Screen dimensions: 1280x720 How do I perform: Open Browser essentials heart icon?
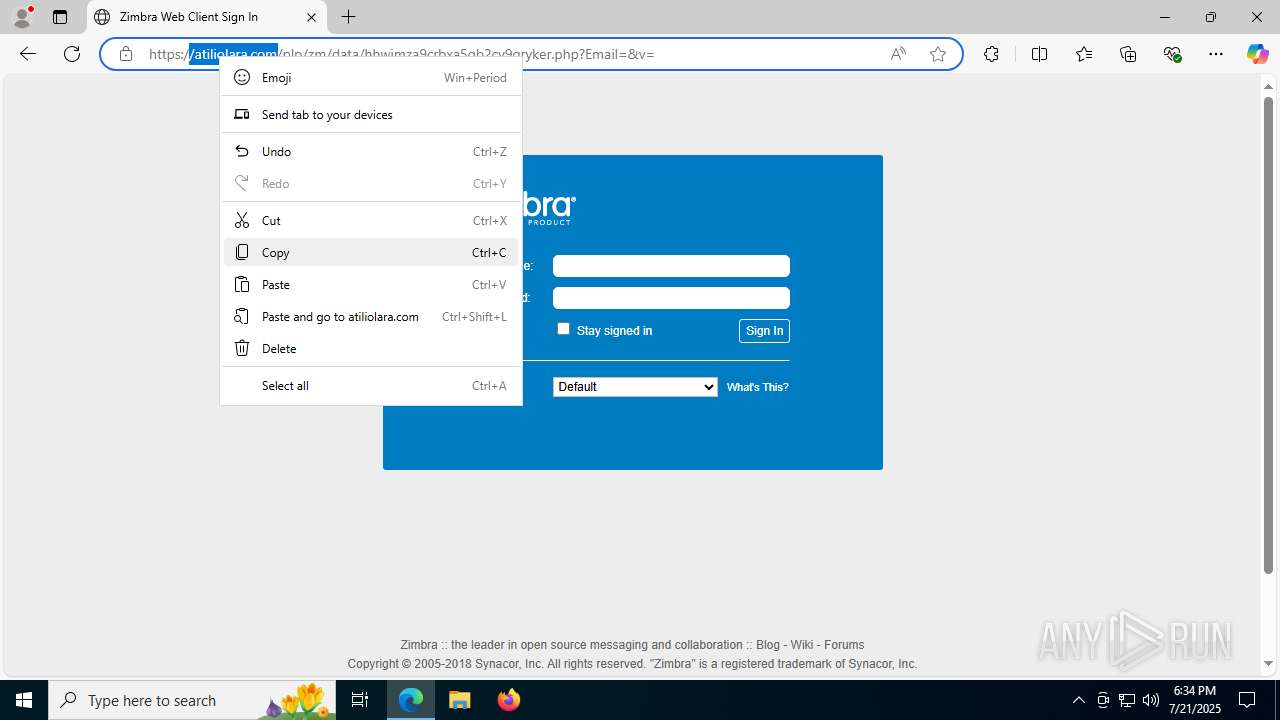(x=1173, y=54)
